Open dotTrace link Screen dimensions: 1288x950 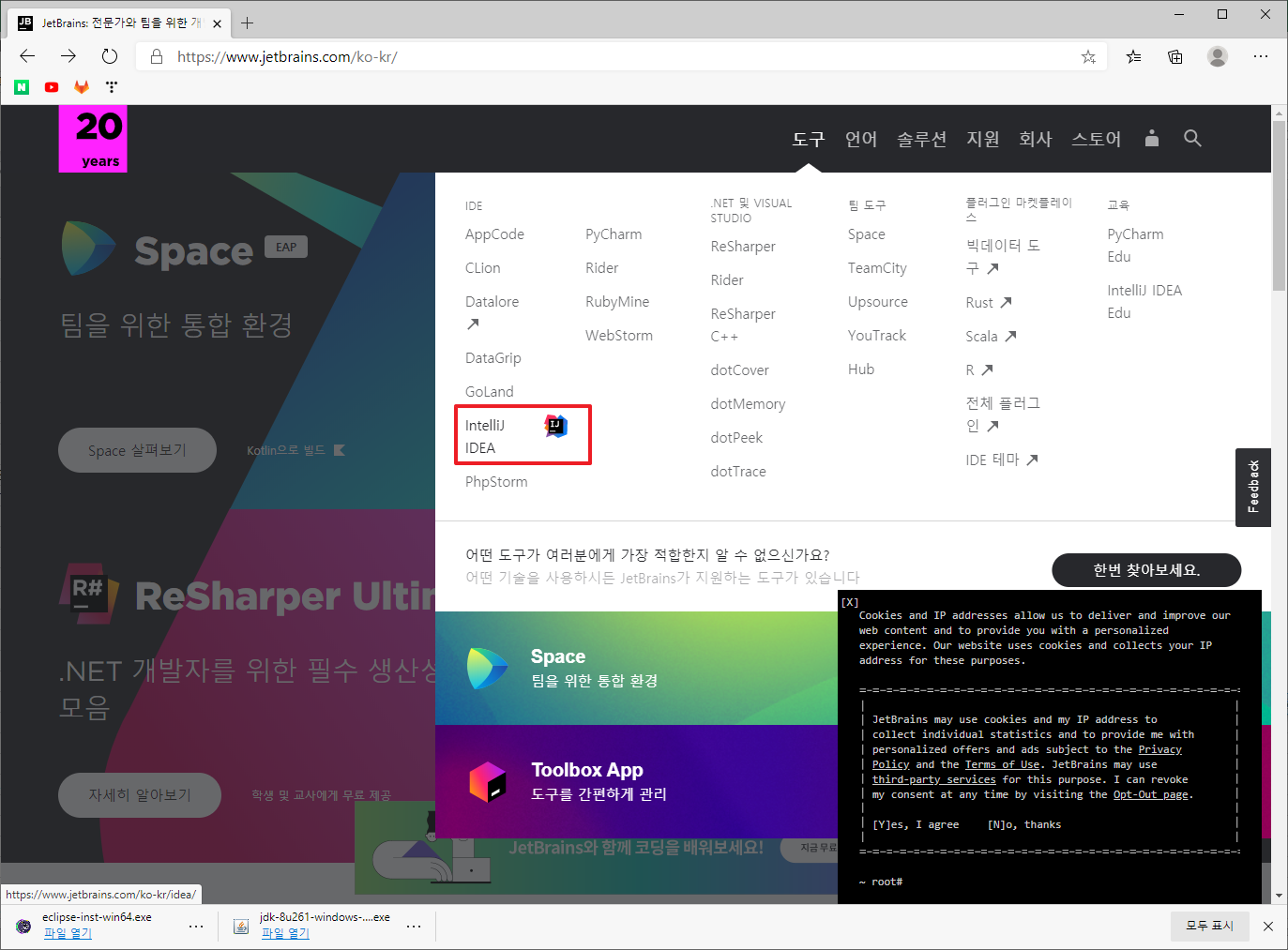[x=738, y=472]
